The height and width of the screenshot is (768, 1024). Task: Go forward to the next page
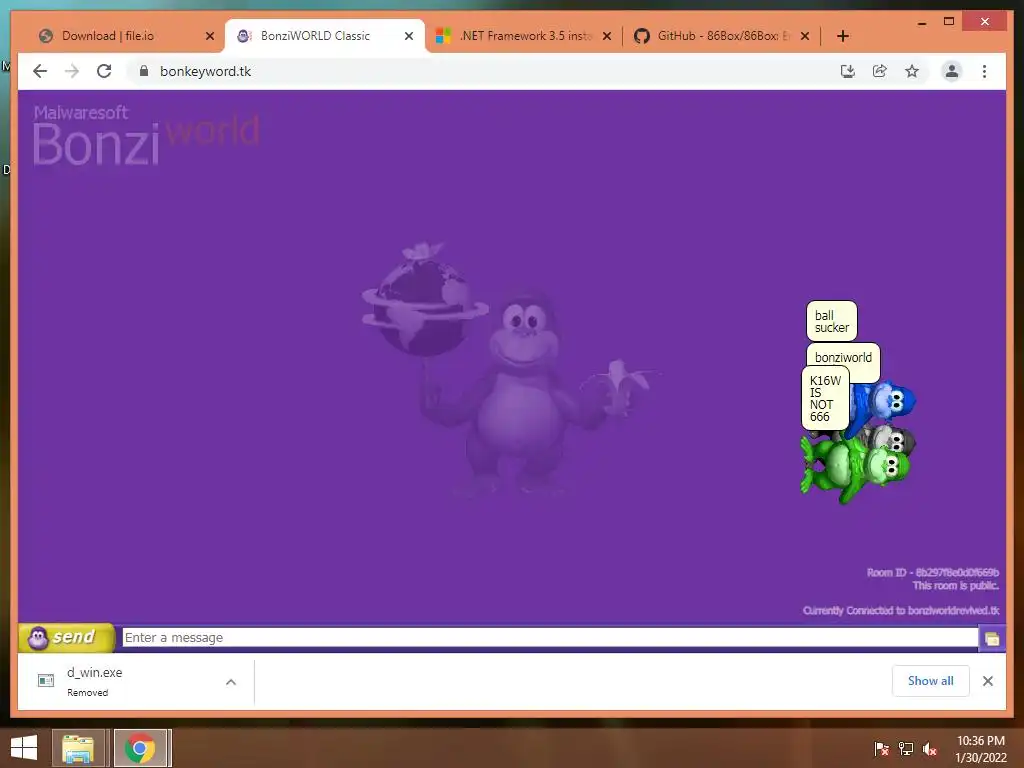click(72, 71)
